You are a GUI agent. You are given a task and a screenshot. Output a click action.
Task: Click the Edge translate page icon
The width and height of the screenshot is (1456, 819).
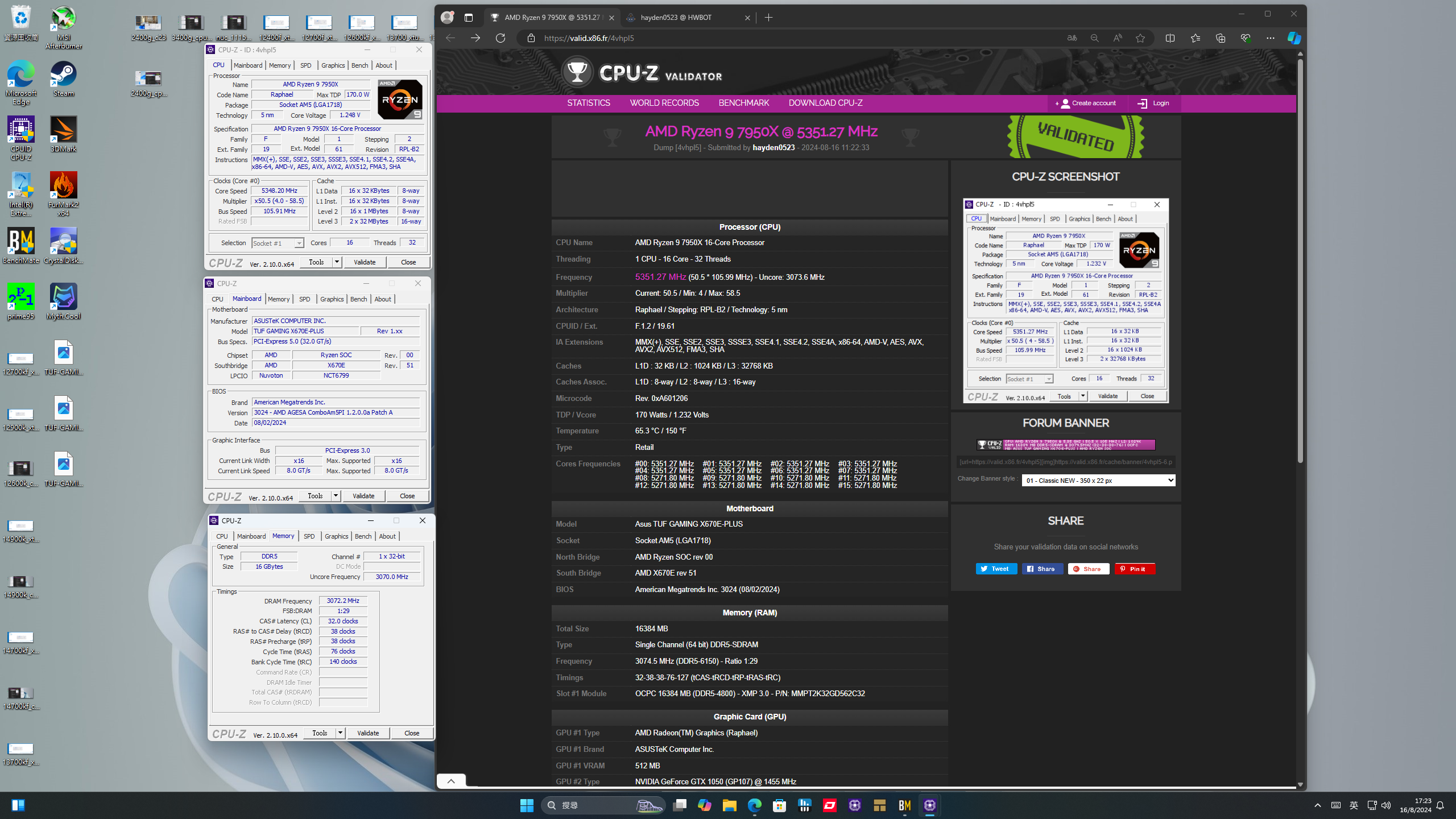(x=1072, y=38)
